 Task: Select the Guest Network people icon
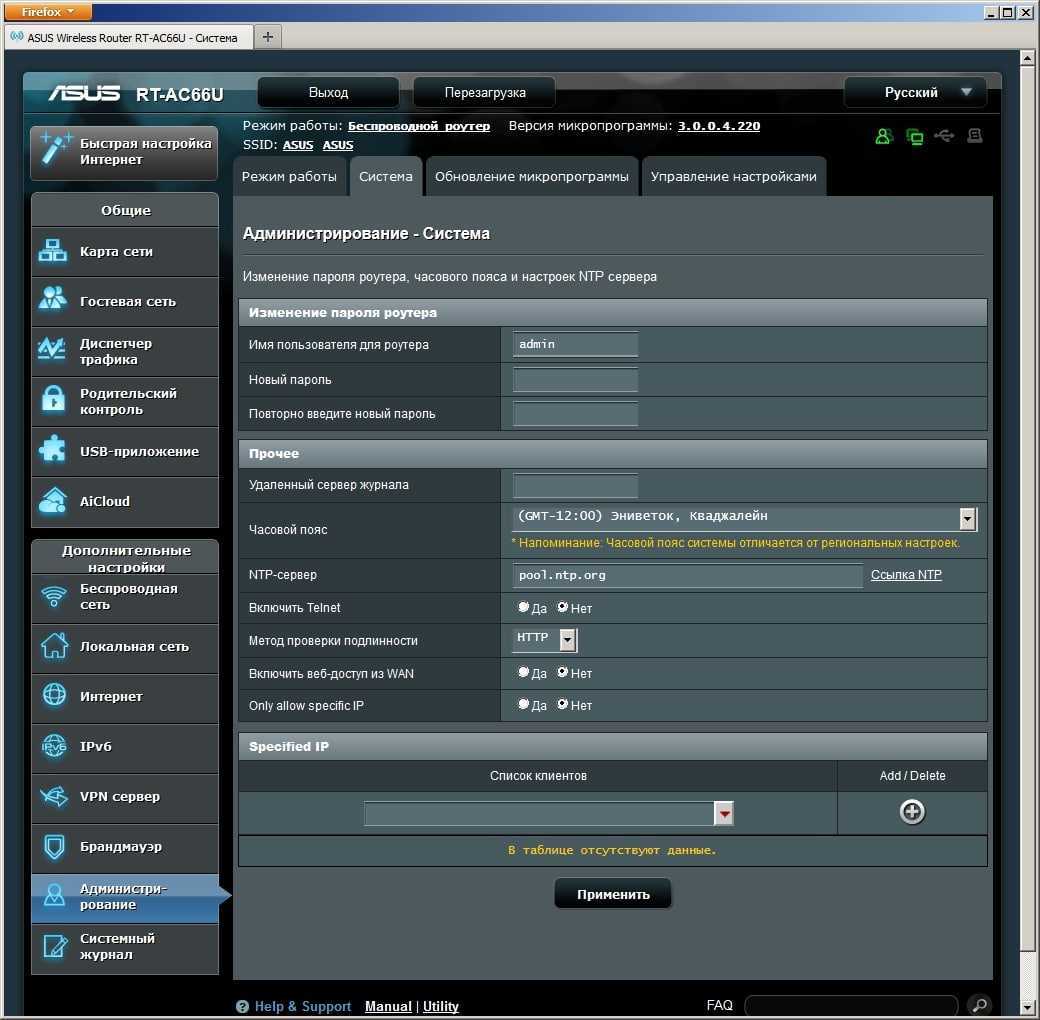52,301
